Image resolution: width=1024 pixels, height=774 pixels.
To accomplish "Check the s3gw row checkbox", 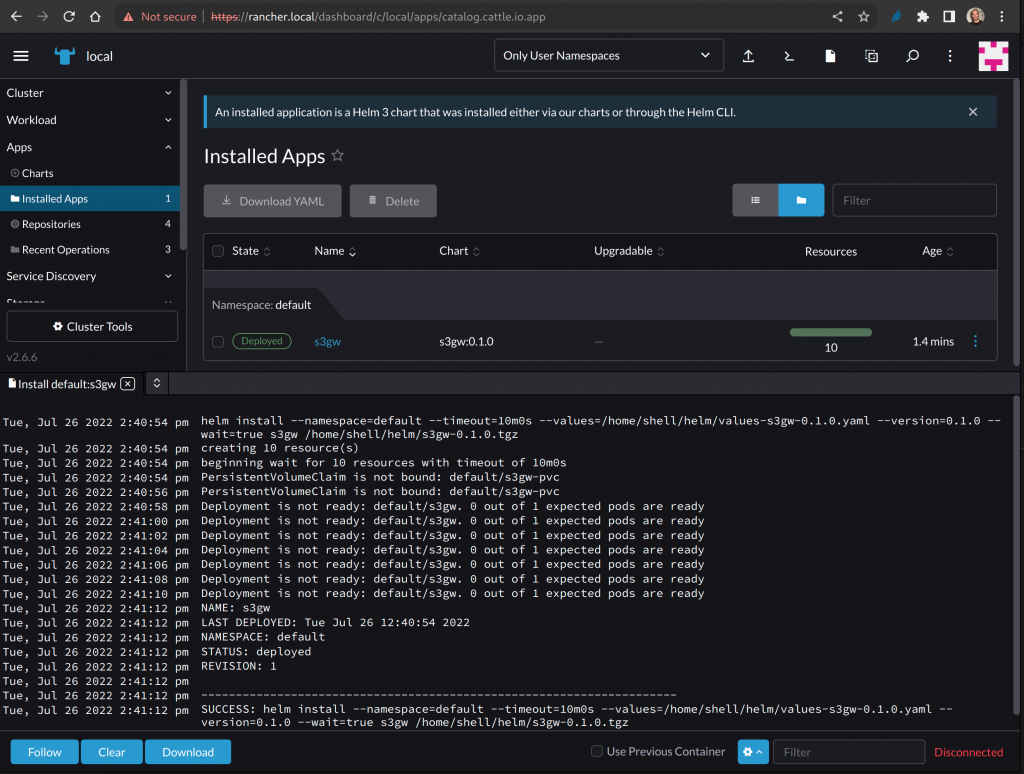I will point(218,342).
